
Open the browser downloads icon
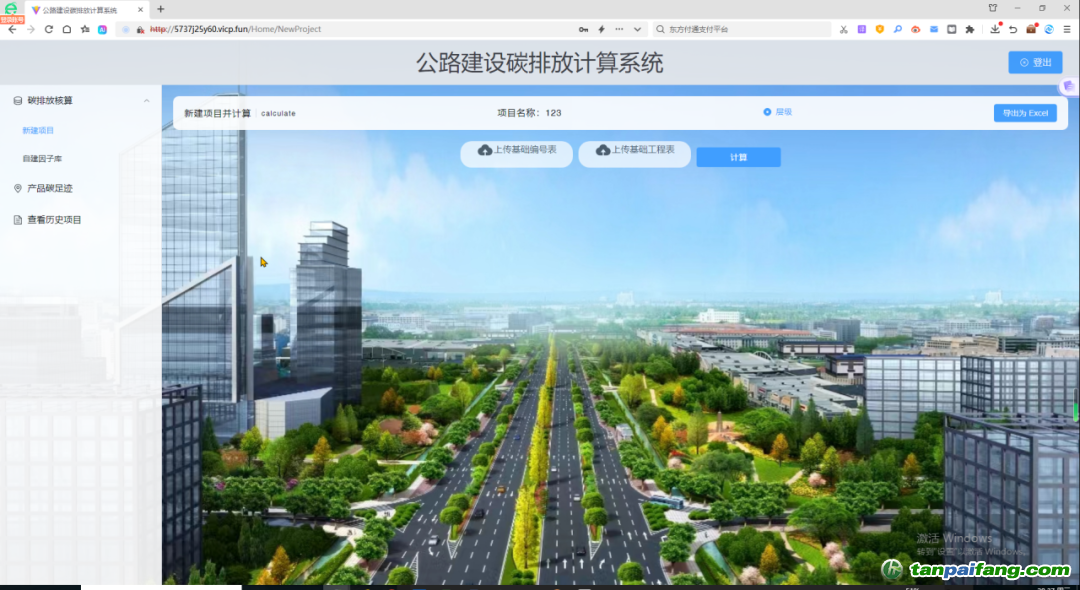click(x=995, y=29)
